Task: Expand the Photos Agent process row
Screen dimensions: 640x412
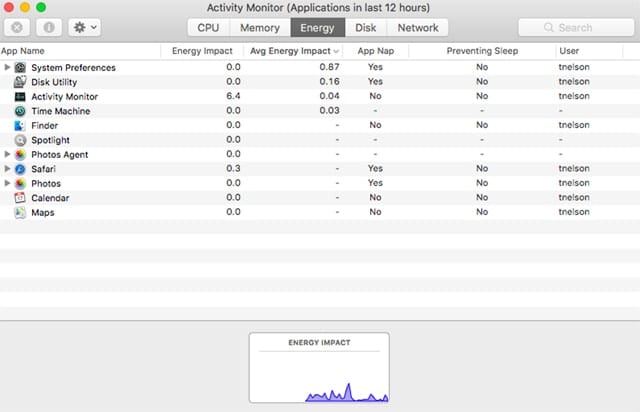Action: [x=8, y=155]
